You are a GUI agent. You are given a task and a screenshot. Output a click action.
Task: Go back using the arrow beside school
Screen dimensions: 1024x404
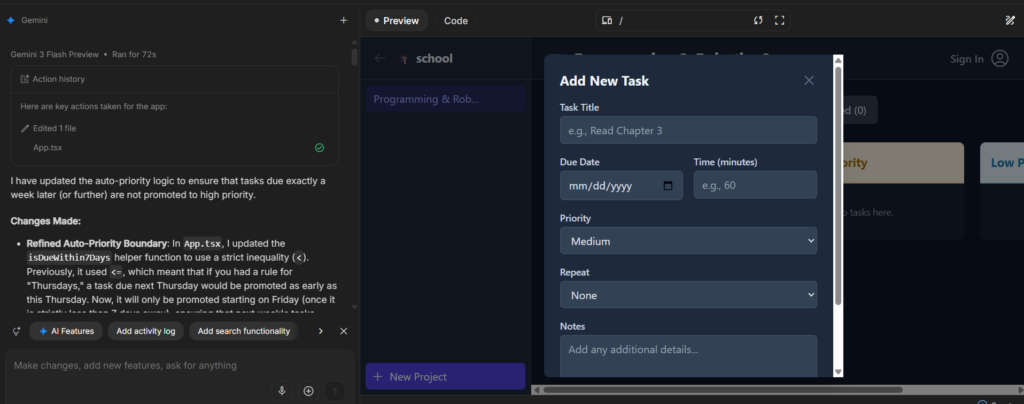380,58
